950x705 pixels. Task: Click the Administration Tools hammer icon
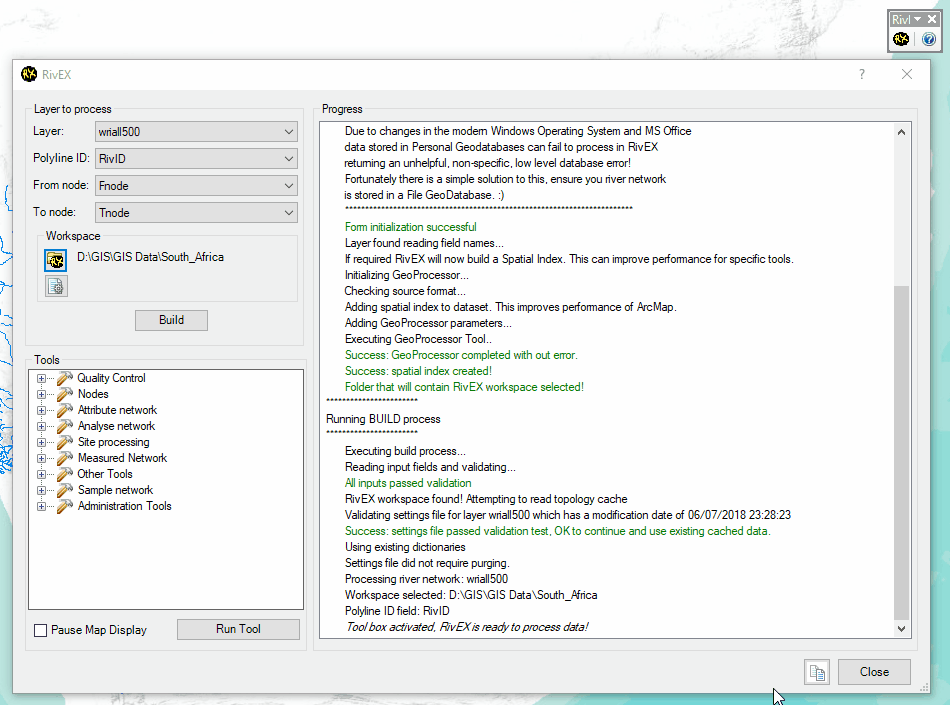tap(65, 506)
